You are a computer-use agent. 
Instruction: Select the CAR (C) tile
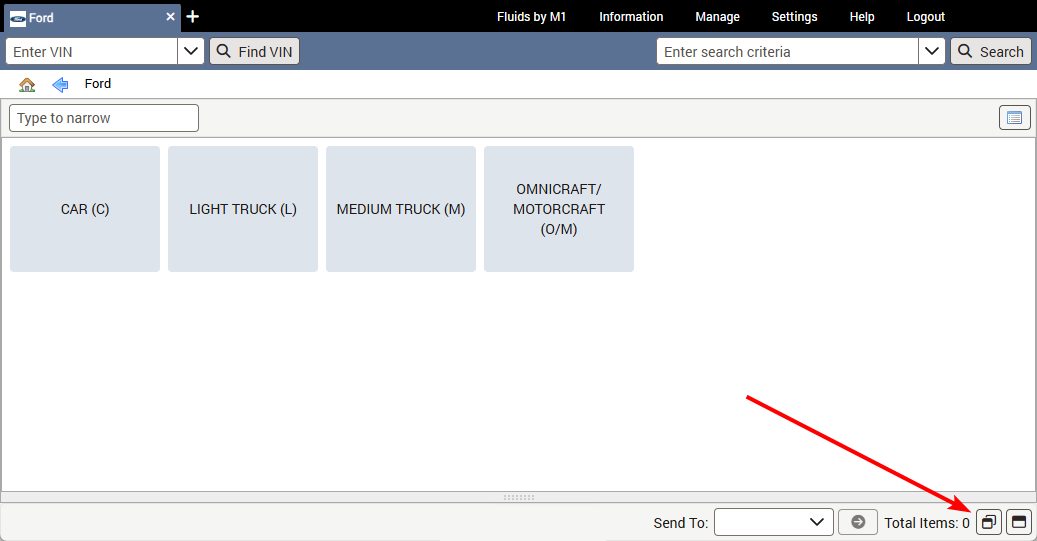pos(85,209)
